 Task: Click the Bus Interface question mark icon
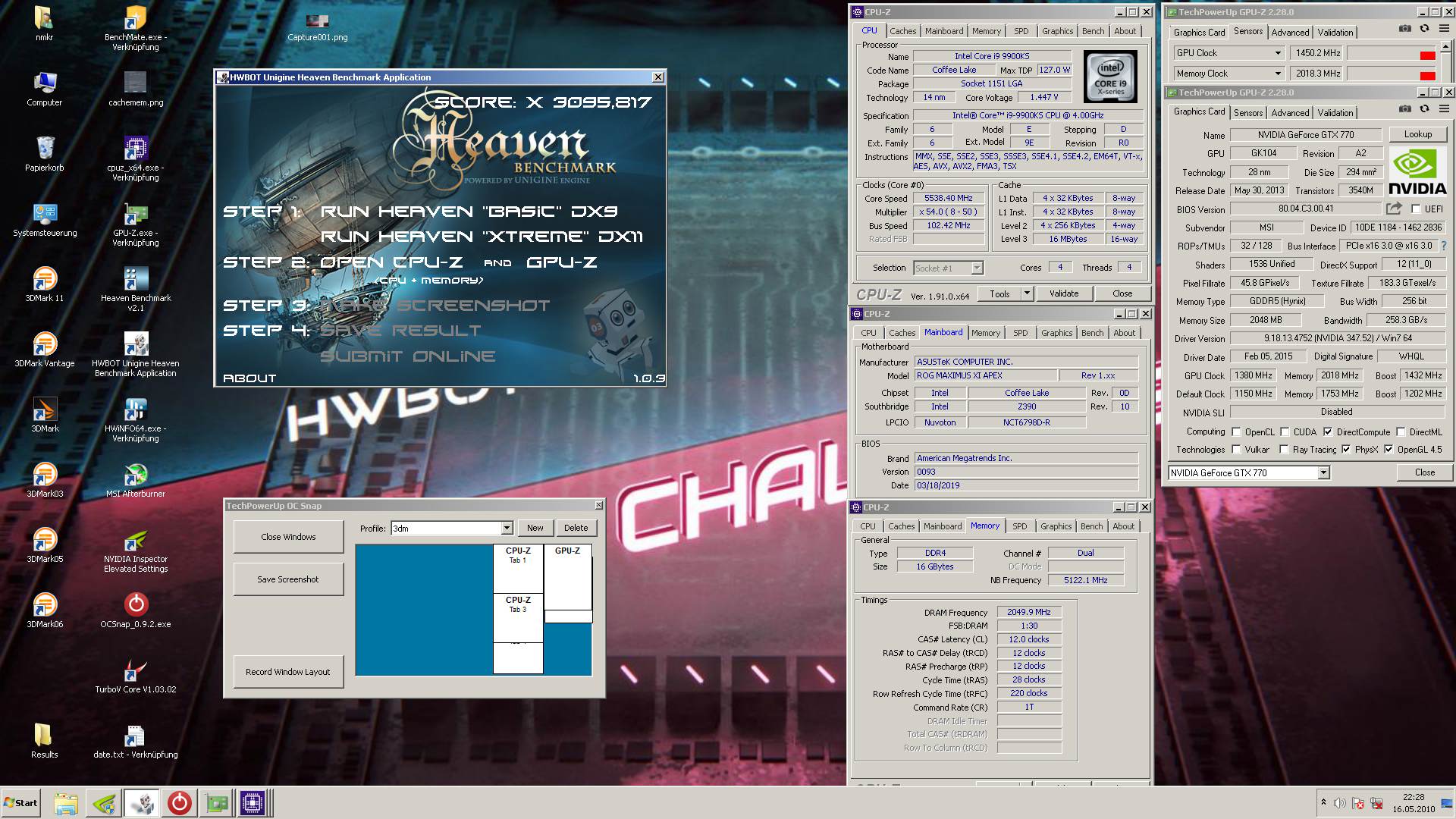(1443, 246)
